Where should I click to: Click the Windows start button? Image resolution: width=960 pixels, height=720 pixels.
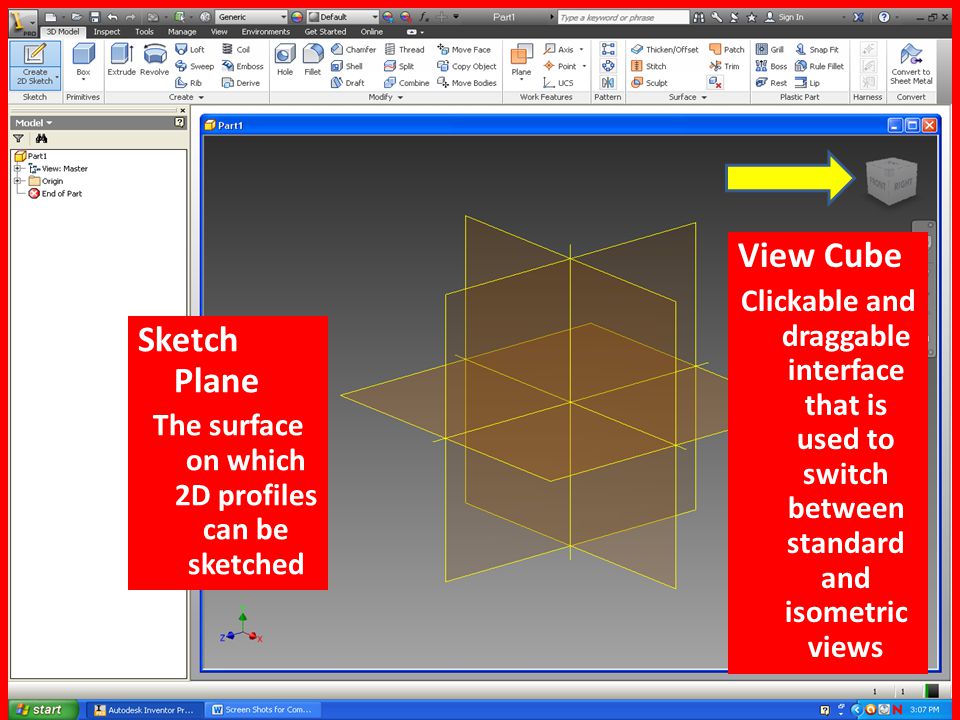(43, 710)
